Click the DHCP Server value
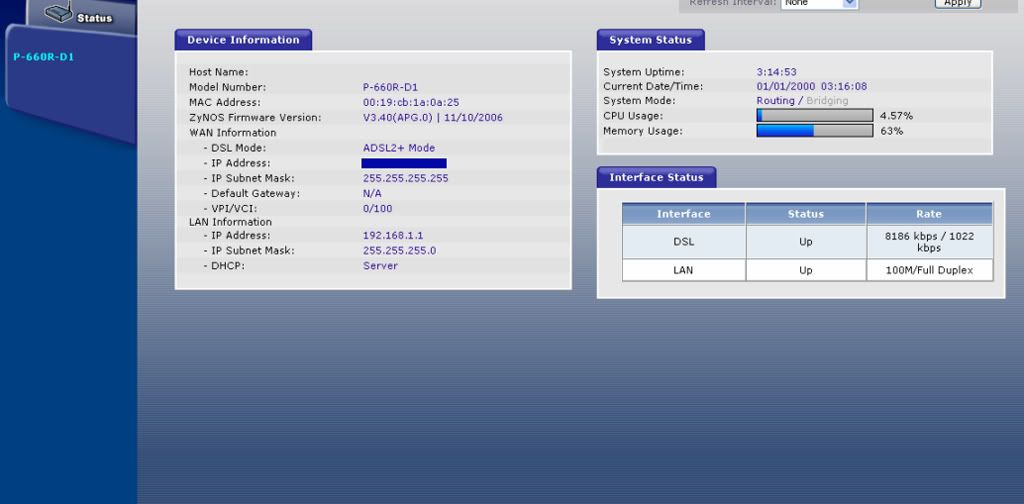 tap(380, 266)
